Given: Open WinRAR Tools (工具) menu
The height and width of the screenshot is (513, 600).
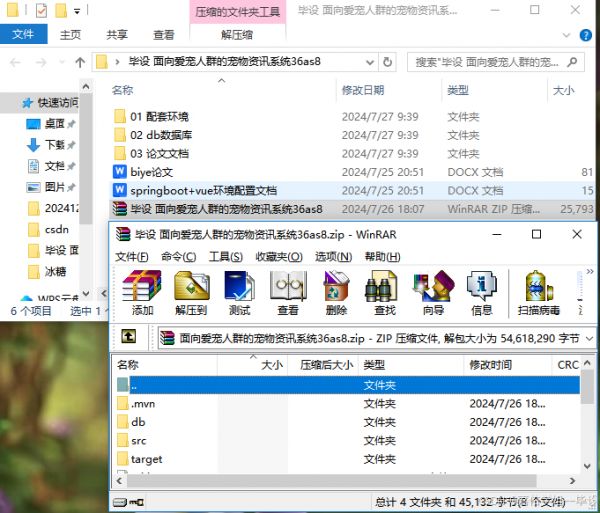Looking at the screenshot, I should tap(226, 256).
